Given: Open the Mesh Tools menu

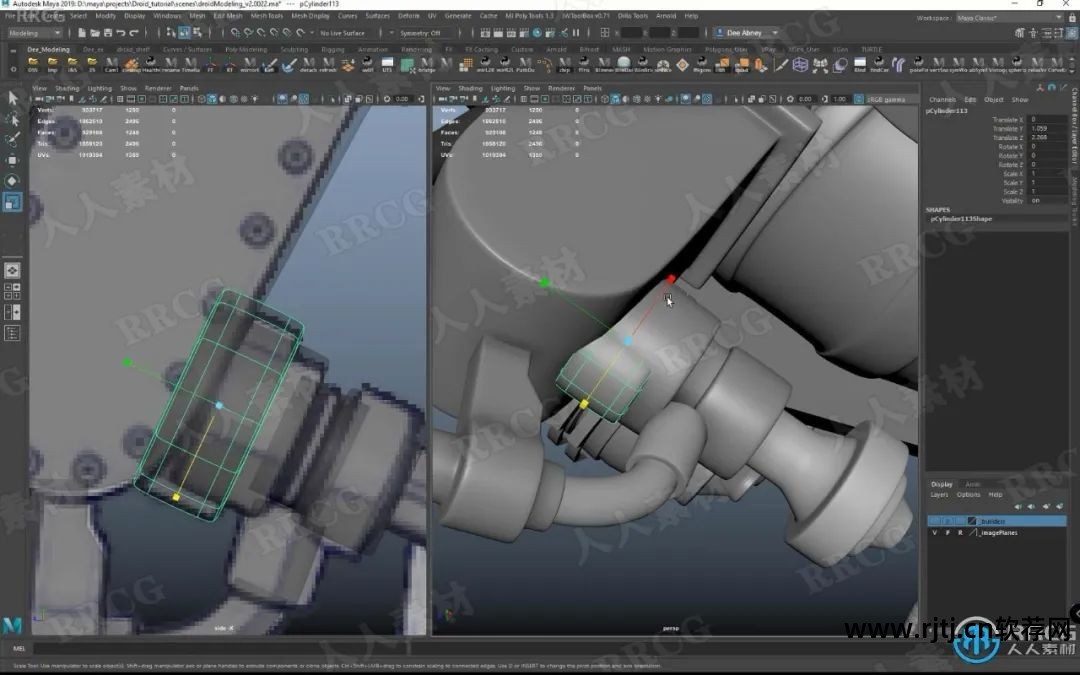Looking at the screenshot, I should coord(266,16).
